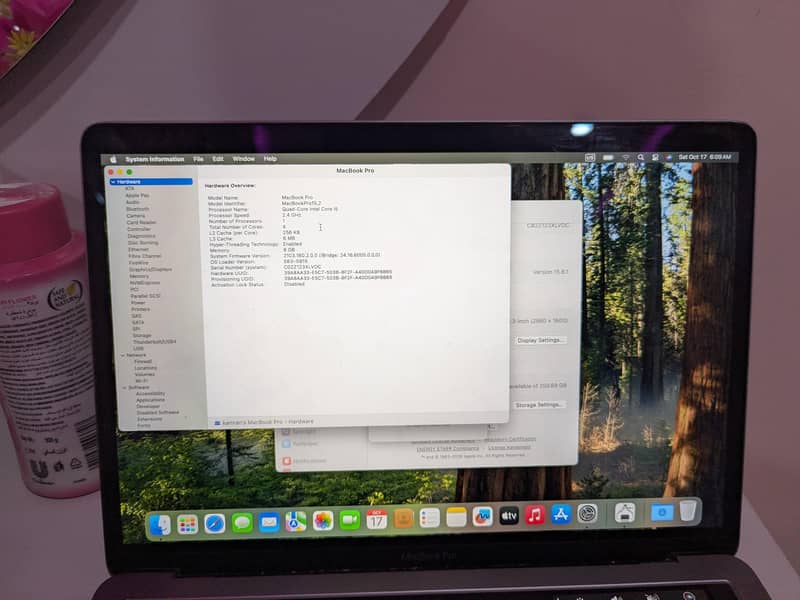The width and height of the screenshot is (800, 600).
Task: Open System Information icon in the Dock
Action: pyautogui.click(x=624, y=512)
